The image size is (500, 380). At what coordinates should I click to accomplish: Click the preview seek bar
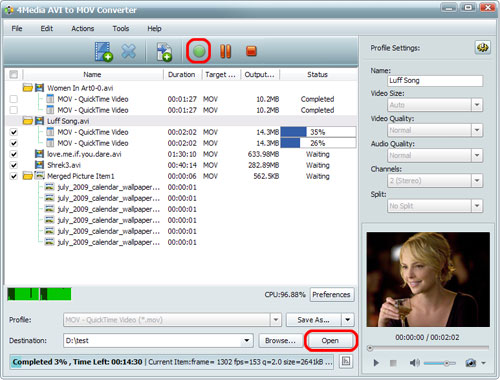tap(428, 348)
